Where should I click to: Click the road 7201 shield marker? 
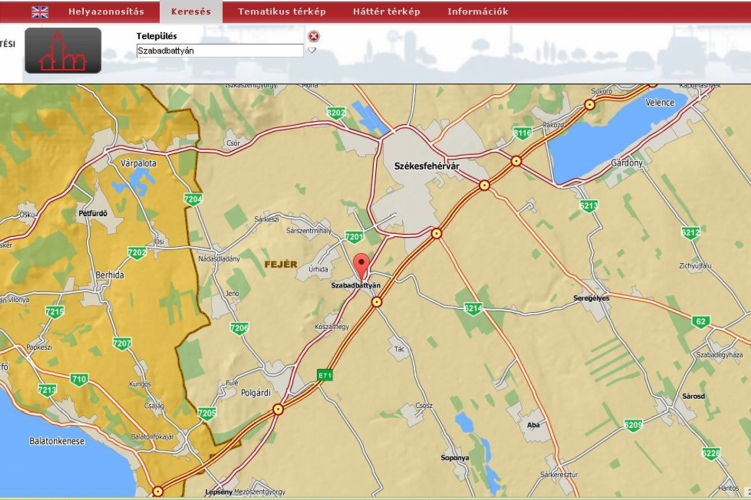(x=353, y=237)
